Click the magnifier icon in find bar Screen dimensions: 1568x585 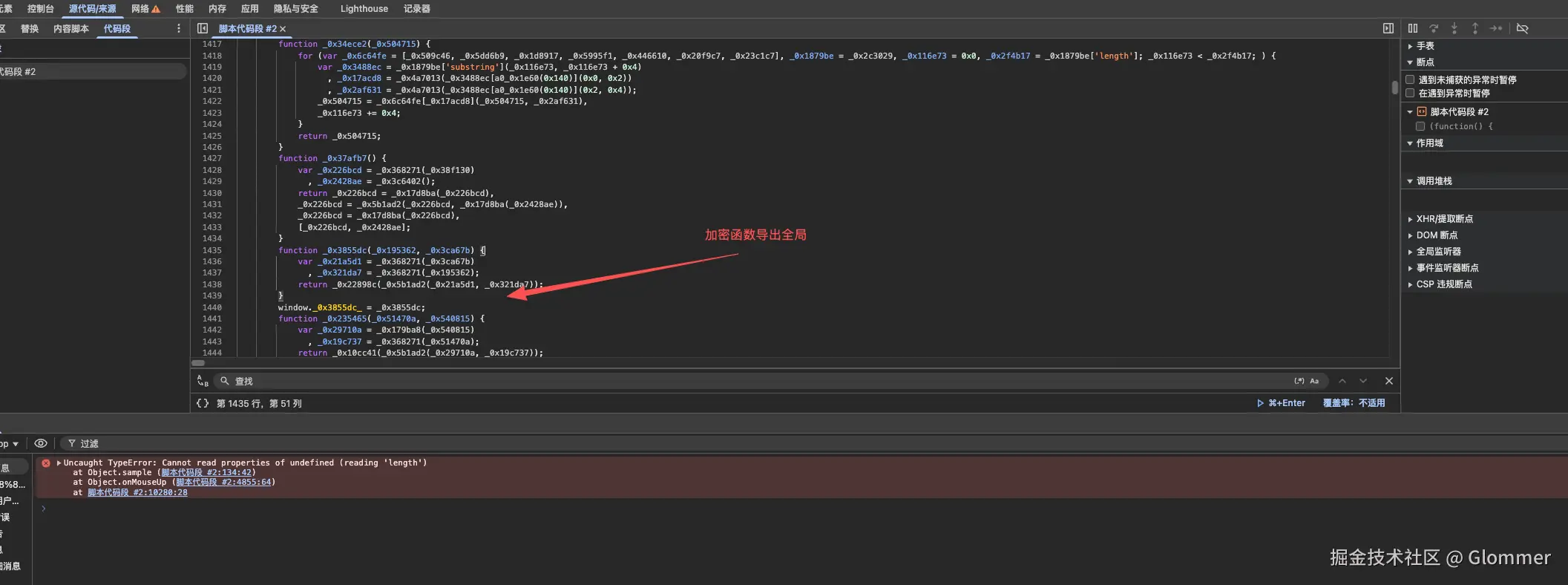click(225, 381)
